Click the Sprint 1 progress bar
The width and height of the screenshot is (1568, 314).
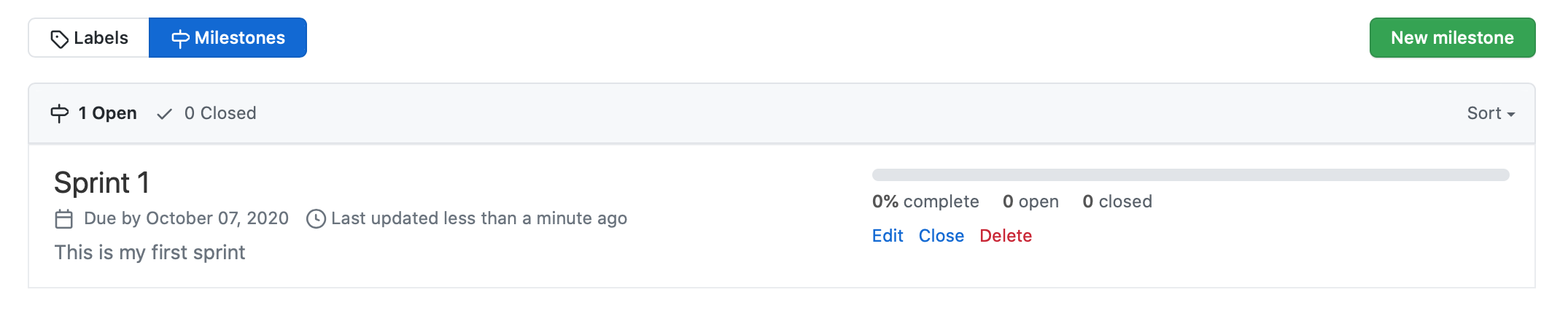1190,175
